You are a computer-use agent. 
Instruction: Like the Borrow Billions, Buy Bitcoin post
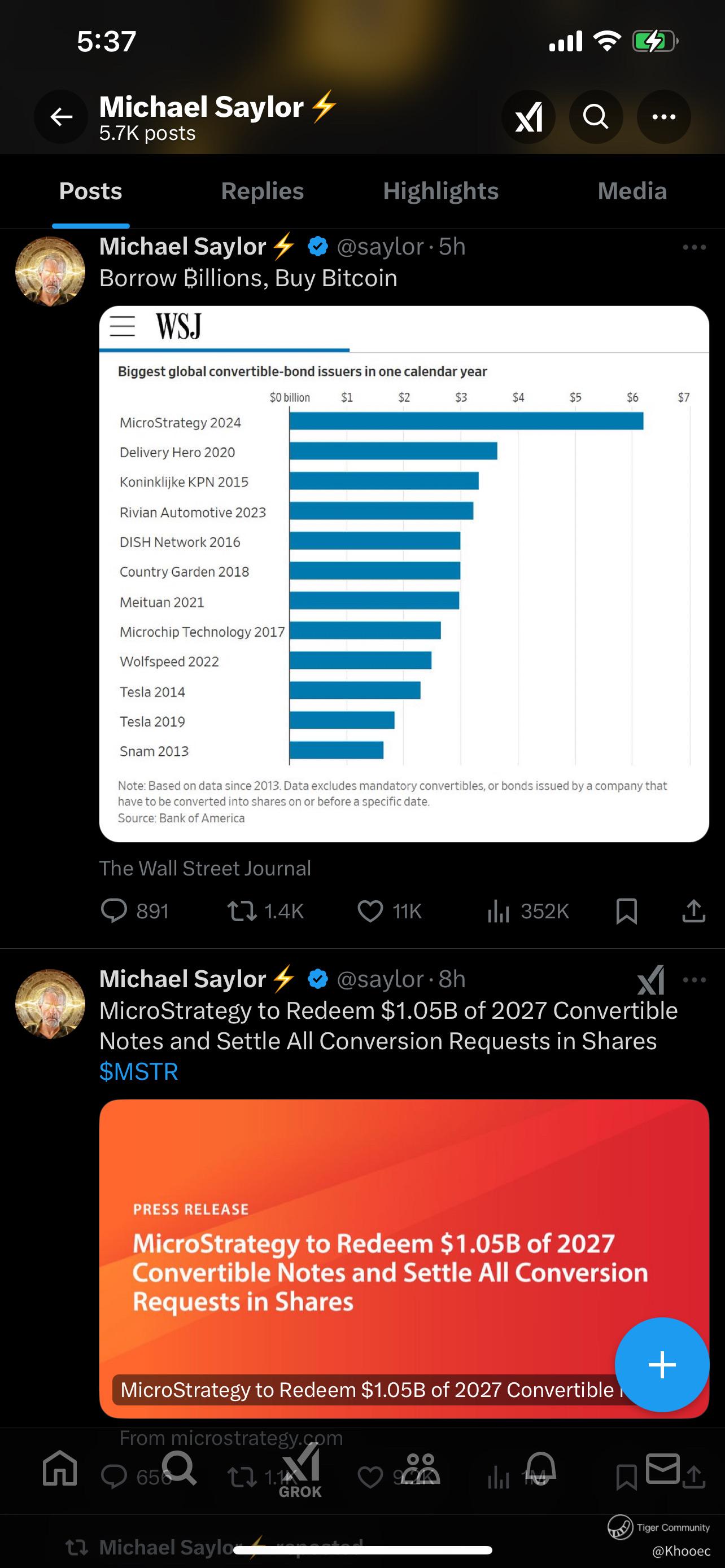pos(370,911)
